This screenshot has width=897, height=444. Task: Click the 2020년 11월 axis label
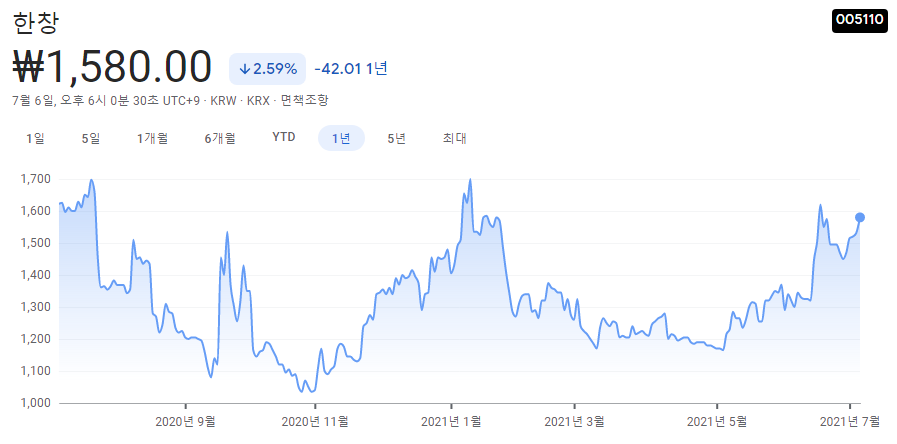(315, 422)
